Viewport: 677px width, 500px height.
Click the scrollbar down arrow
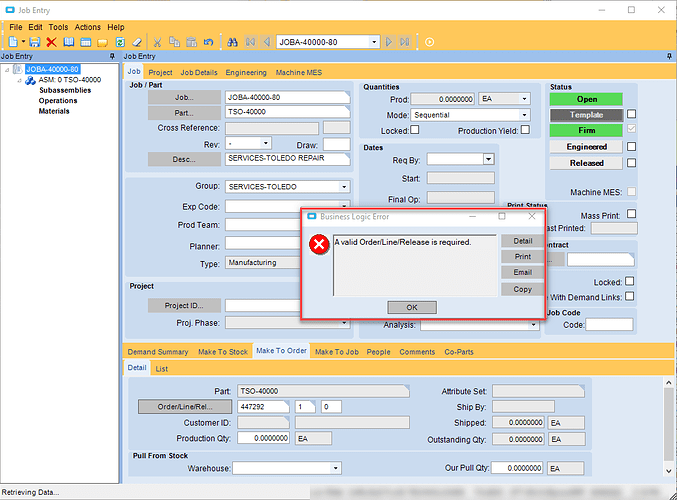(668, 471)
